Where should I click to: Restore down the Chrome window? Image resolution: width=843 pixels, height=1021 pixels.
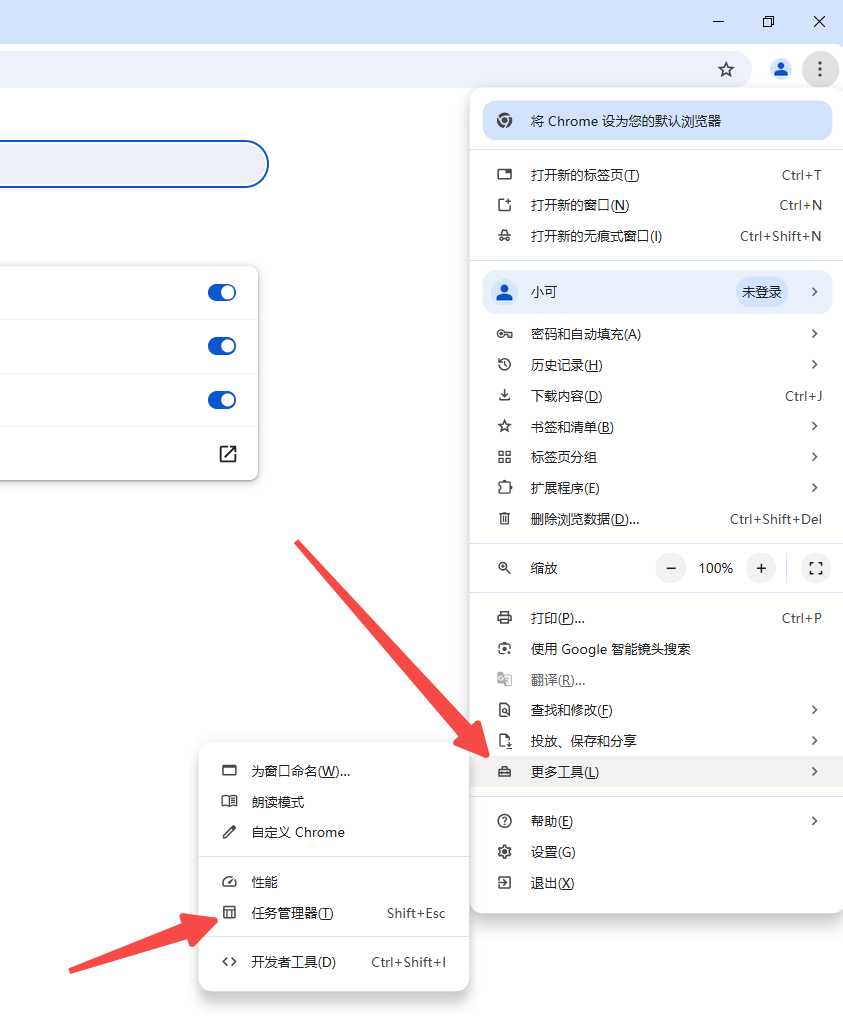coord(768,21)
